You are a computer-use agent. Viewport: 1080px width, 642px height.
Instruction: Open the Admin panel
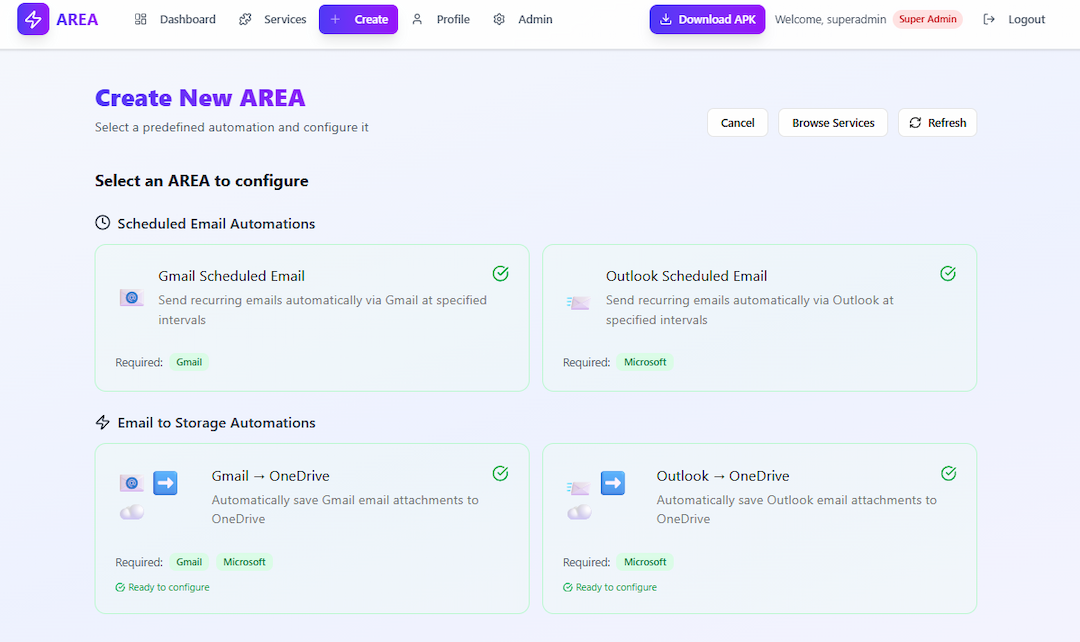[x=524, y=19]
